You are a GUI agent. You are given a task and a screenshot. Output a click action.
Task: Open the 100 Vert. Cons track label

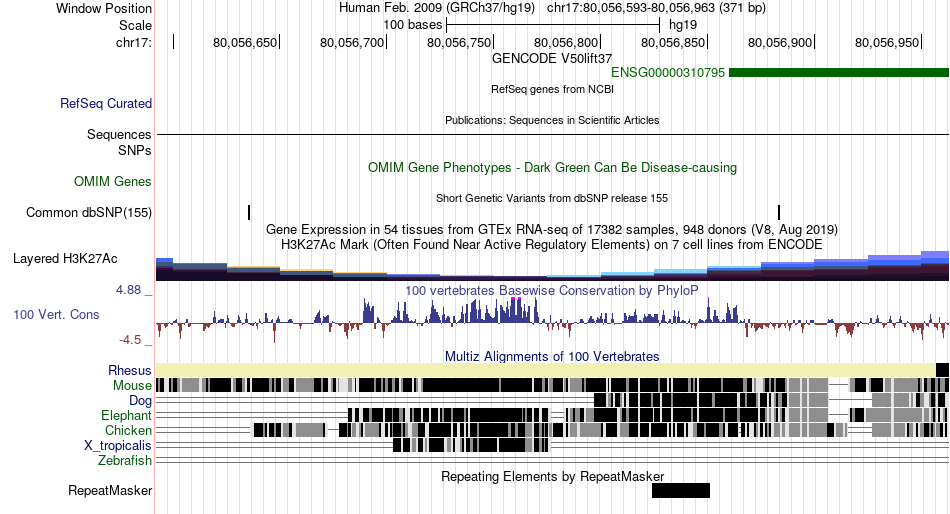[x=56, y=315]
